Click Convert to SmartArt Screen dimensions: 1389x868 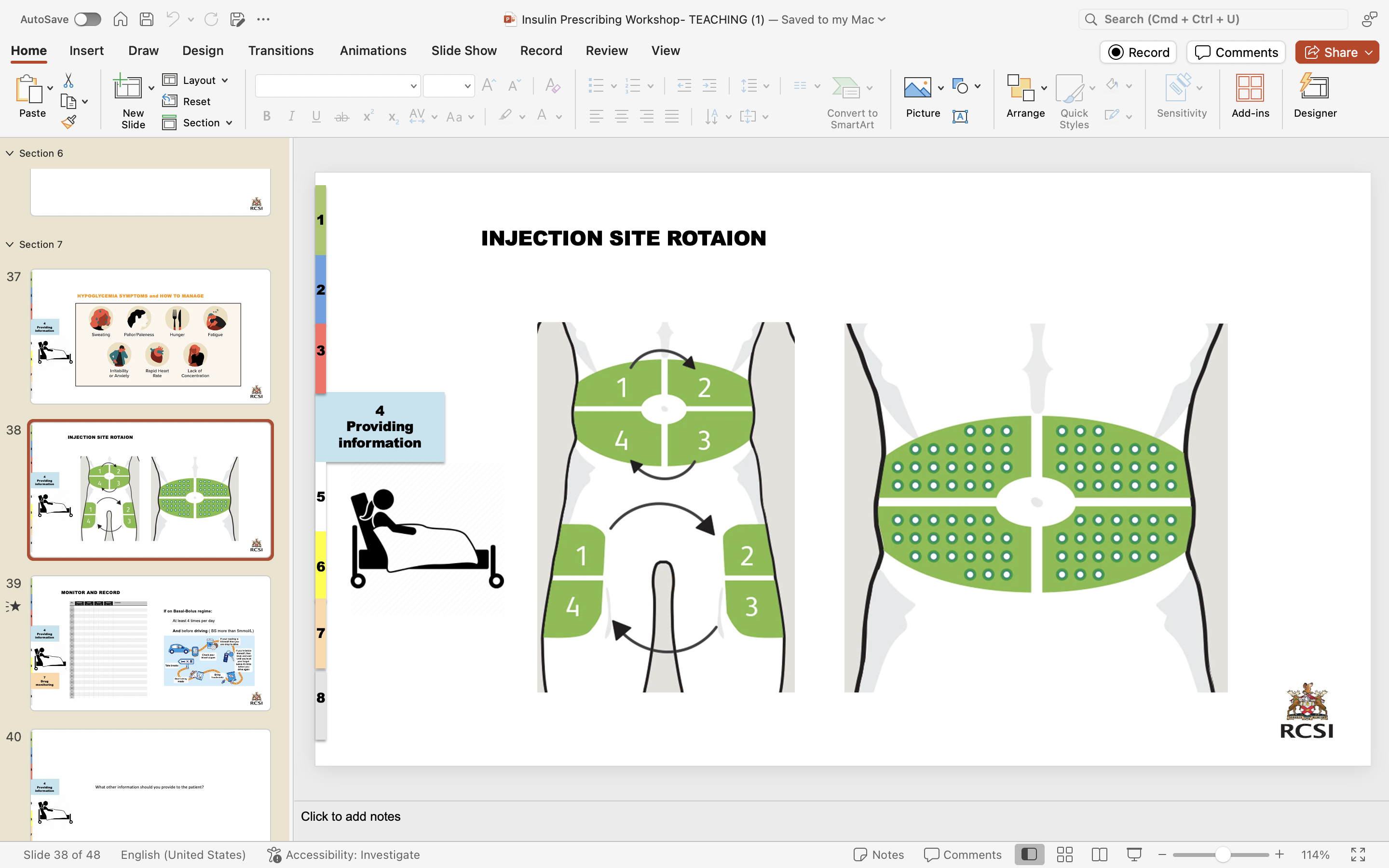[x=852, y=102]
